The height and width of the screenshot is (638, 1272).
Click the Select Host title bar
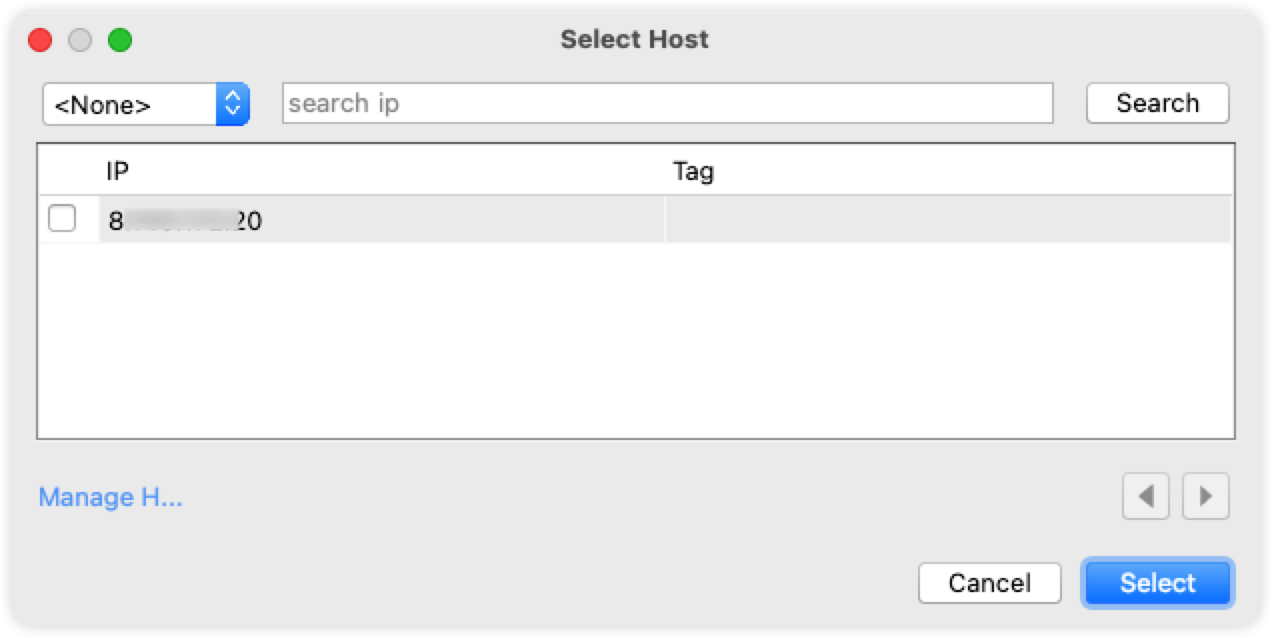635,40
